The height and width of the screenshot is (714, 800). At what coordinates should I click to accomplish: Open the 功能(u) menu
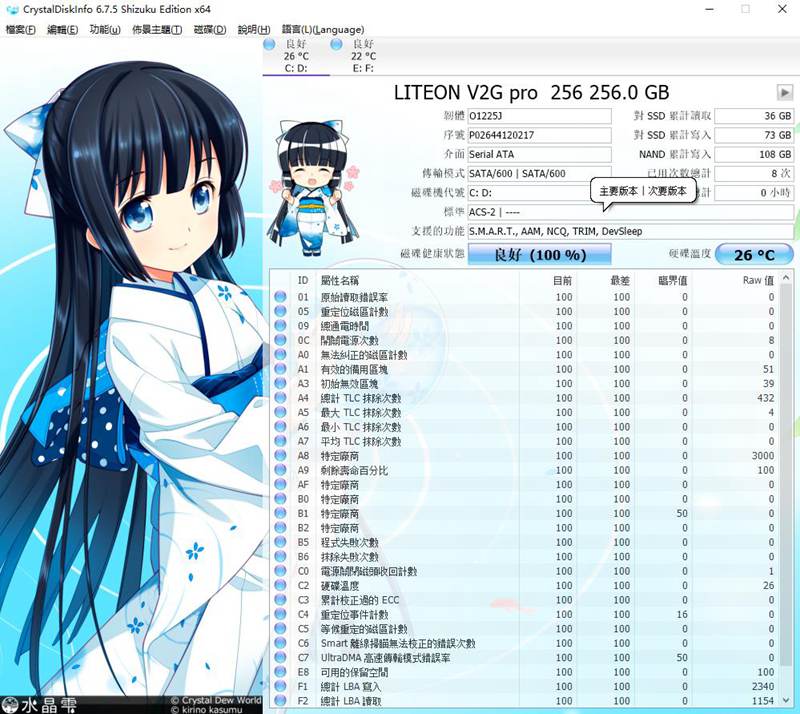pos(105,30)
